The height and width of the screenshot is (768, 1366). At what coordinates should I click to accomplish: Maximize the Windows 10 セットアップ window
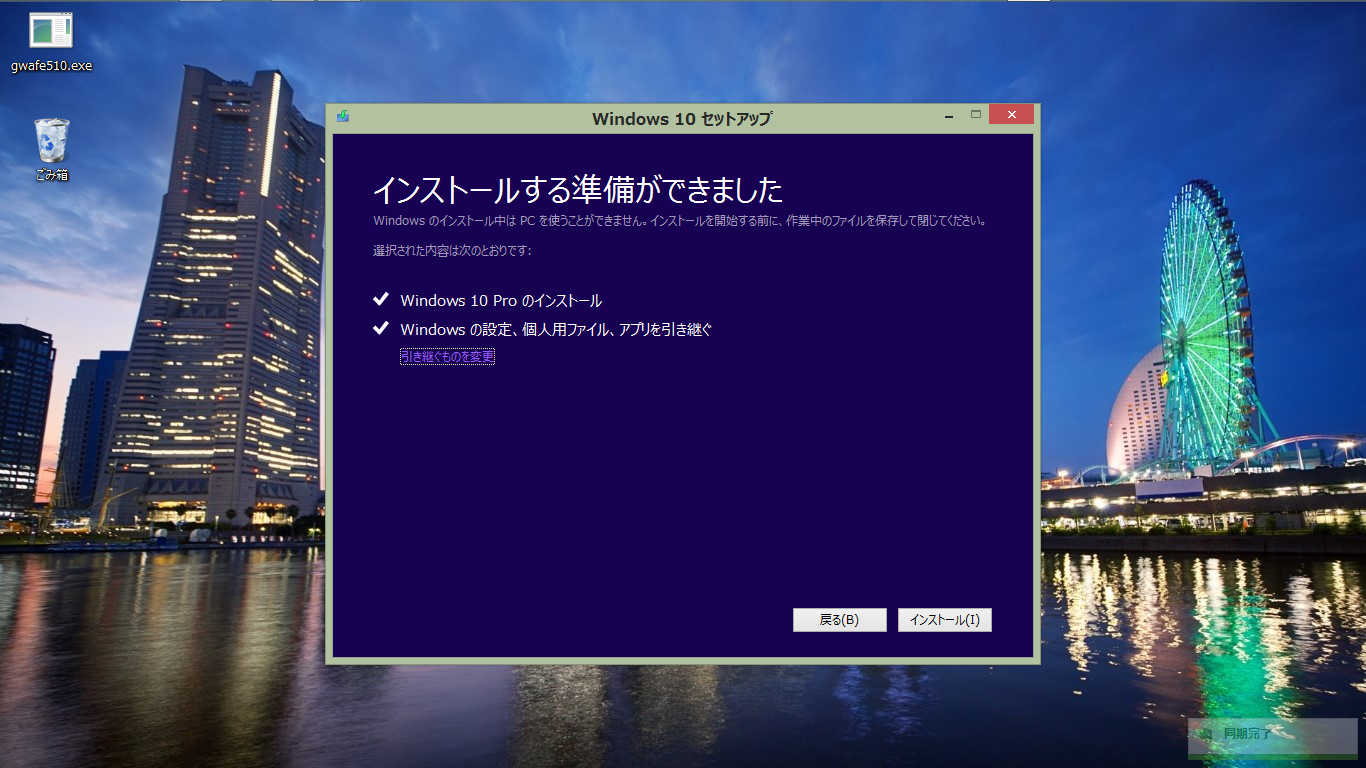coord(976,115)
